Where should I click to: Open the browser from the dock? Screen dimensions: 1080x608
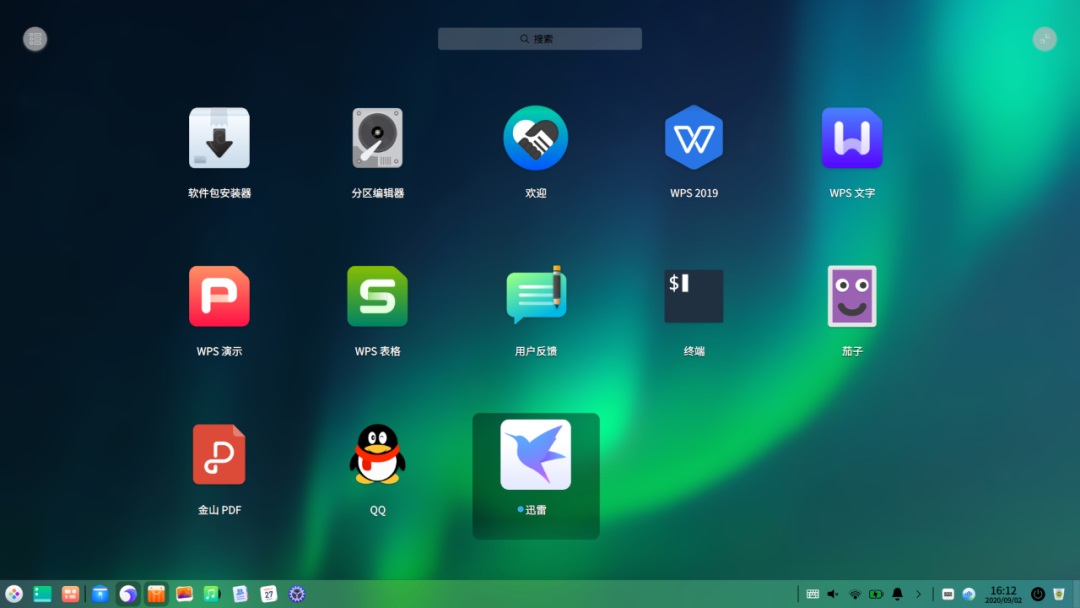(127, 594)
